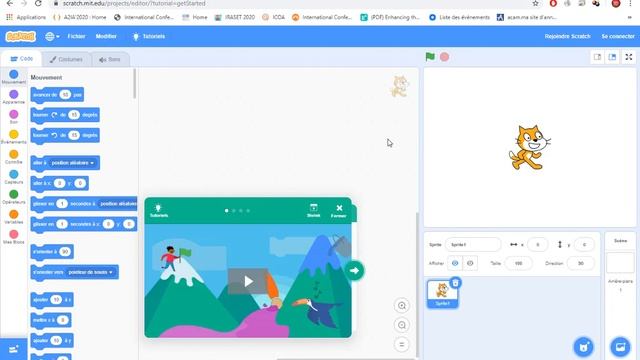Edit the sprite y position field
Image resolution: width=640 pixels, height=360 pixels.
click(x=584, y=244)
